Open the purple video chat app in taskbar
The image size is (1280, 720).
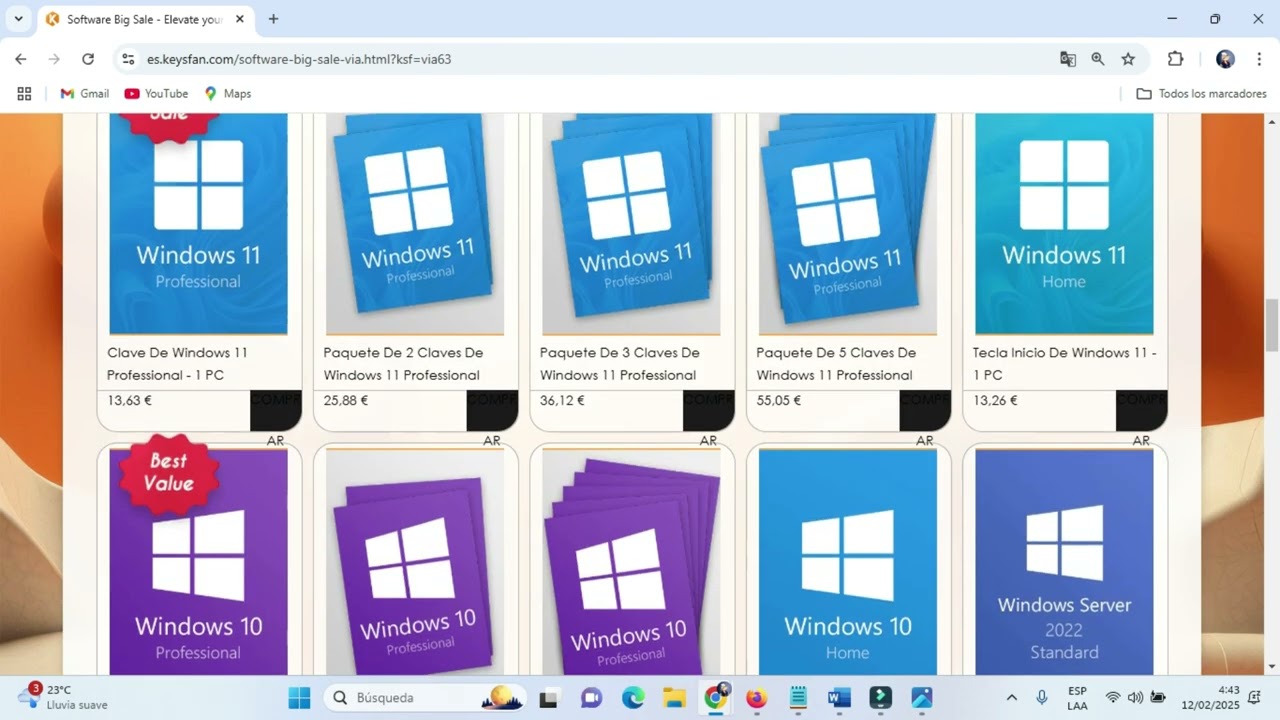click(x=591, y=697)
